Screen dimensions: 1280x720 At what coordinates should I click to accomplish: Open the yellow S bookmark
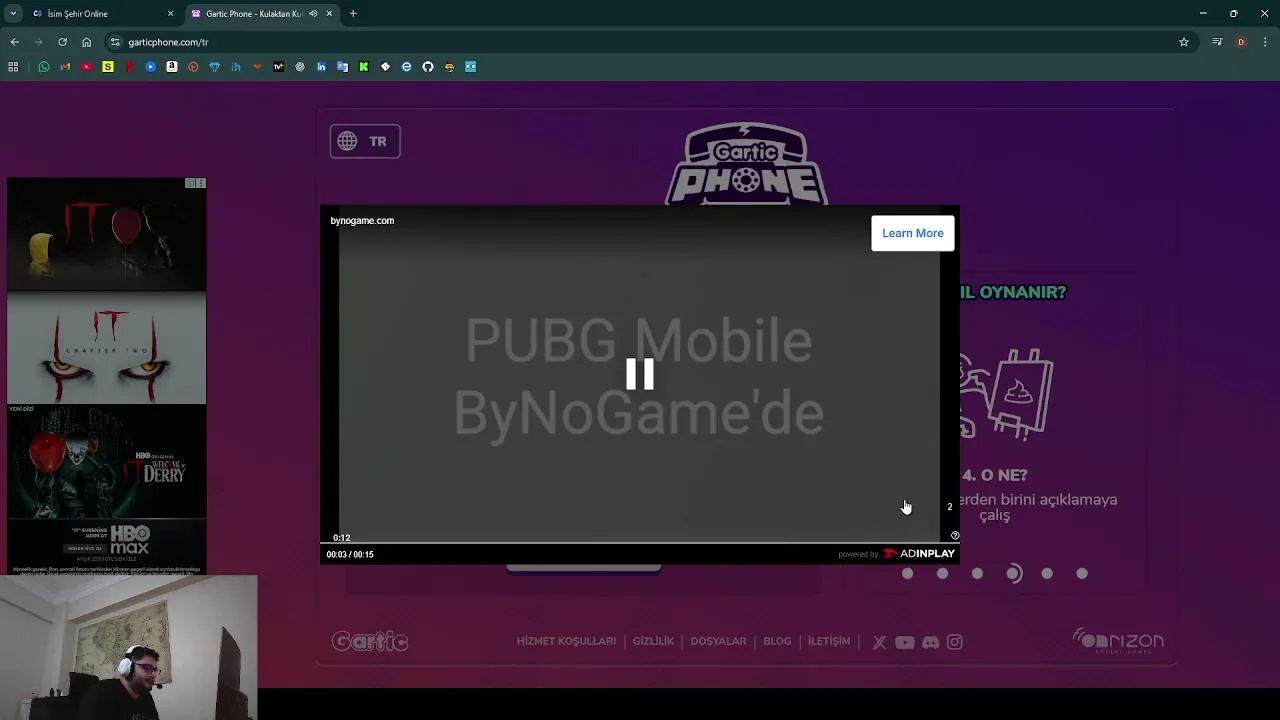pos(108,67)
